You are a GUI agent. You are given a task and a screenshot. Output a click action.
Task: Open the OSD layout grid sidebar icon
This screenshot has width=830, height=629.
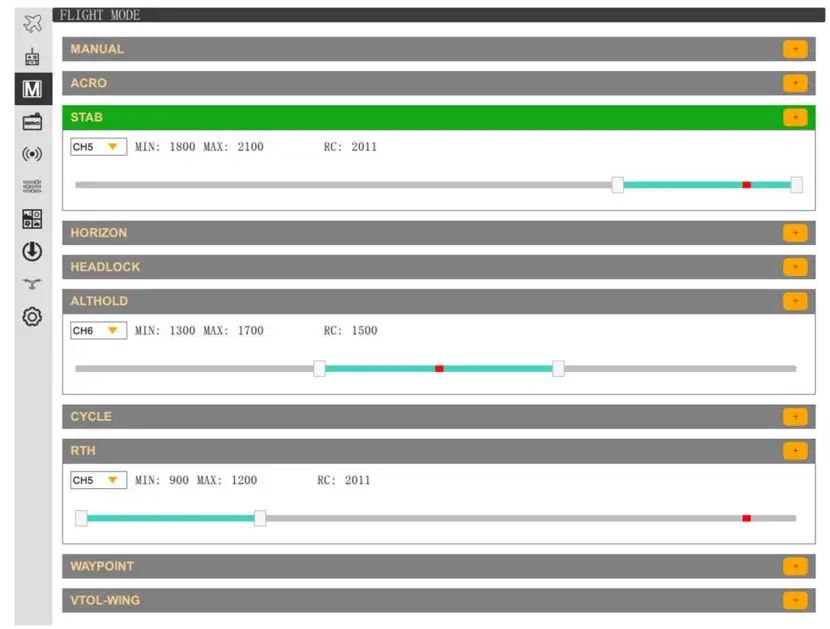[32, 219]
